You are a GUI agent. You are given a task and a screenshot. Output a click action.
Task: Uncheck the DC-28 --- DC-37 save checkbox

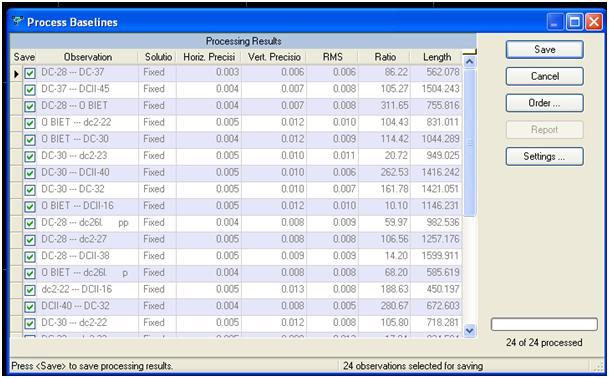point(30,73)
